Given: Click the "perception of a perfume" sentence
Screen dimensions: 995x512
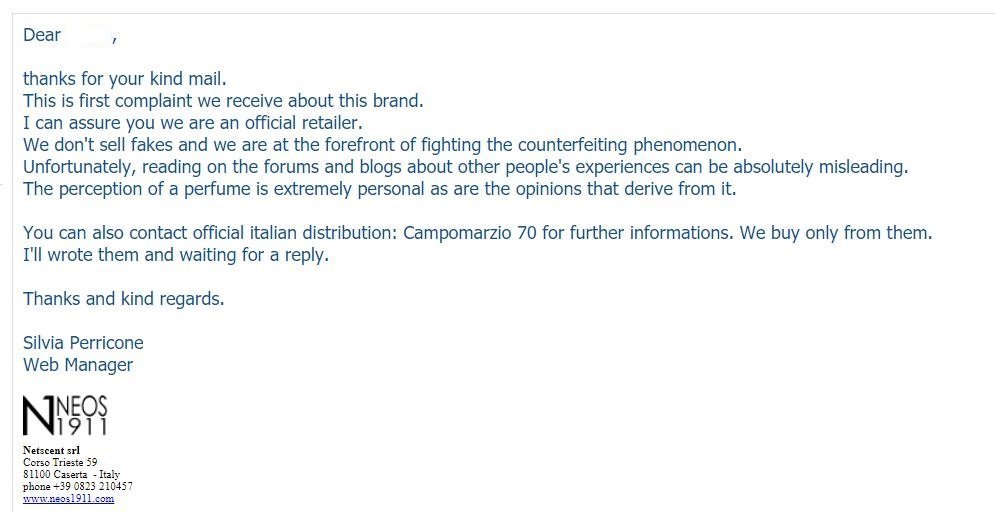Looking at the screenshot, I should pyautogui.click(x=379, y=189).
